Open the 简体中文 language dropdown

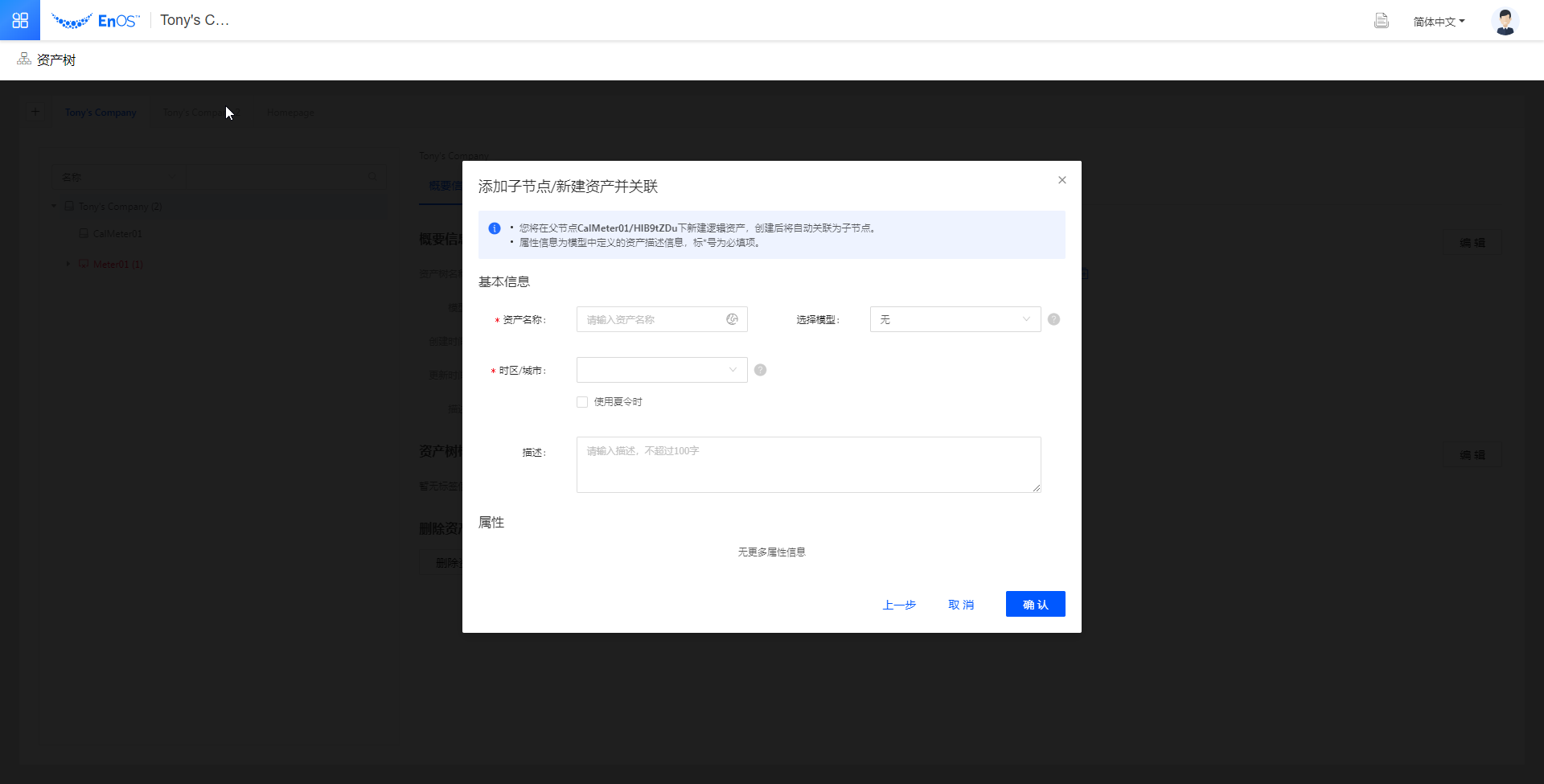[x=1439, y=22]
